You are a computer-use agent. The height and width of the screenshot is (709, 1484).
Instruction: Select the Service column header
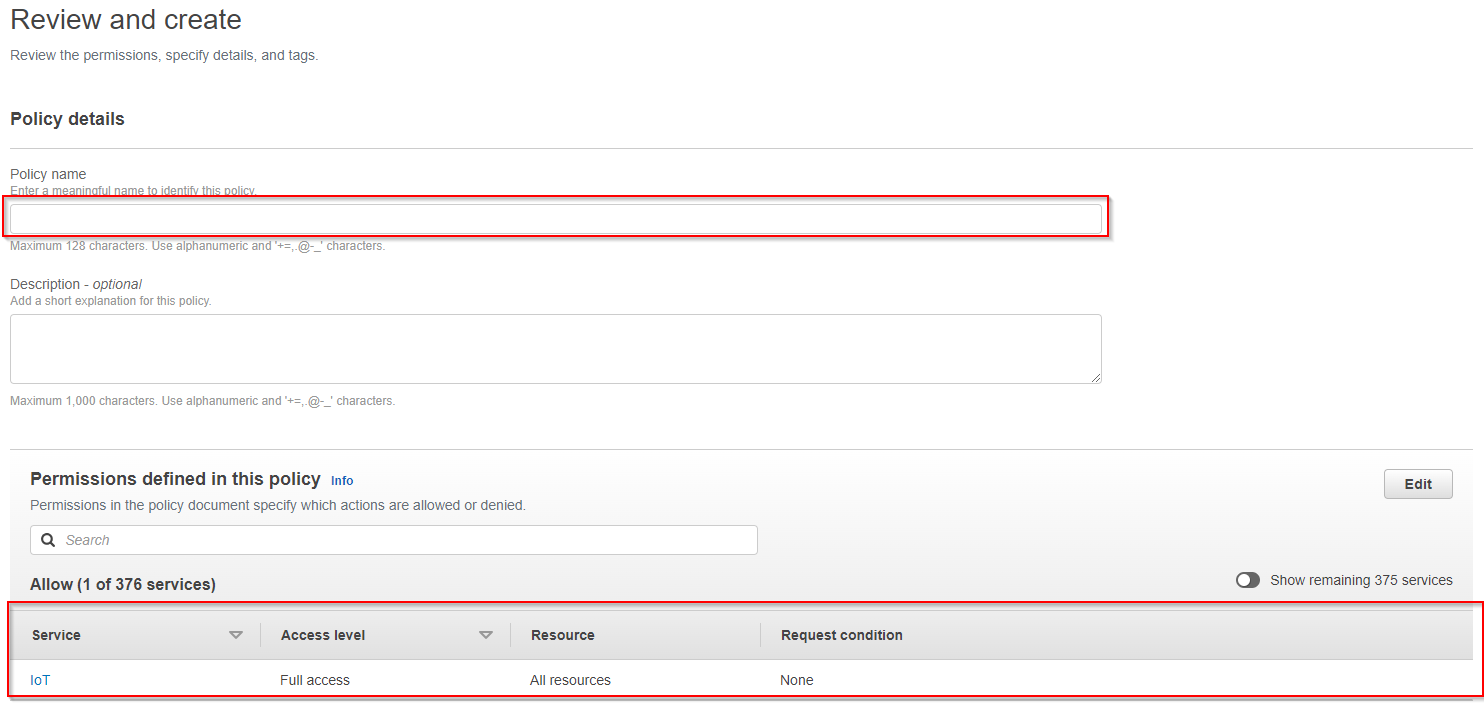57,635
